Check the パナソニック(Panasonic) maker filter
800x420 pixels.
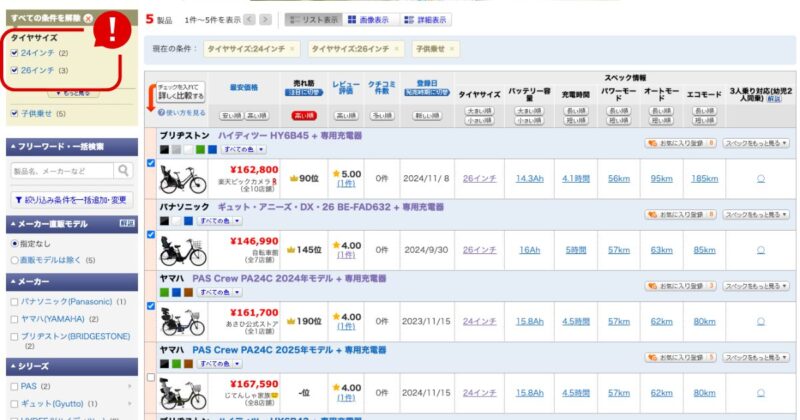(14, 302)
